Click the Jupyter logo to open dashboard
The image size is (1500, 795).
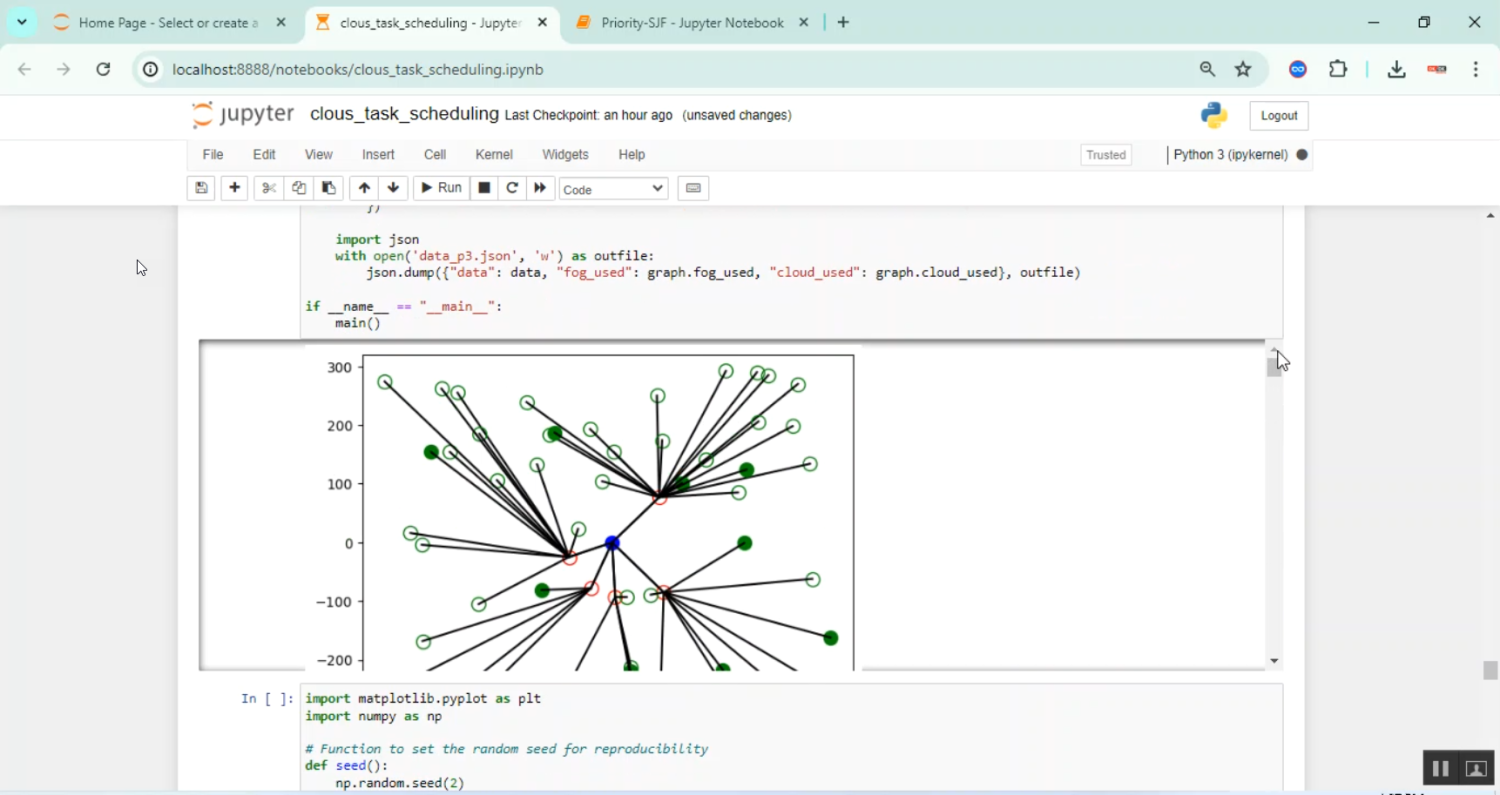pyautogui.click(x=242, y=114)
